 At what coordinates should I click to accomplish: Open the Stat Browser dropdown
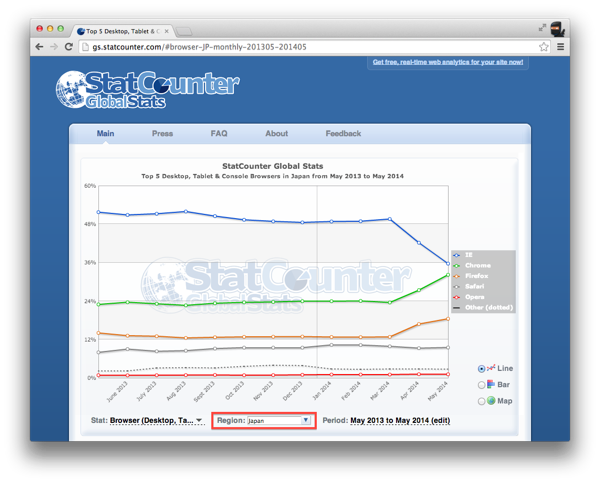[156, 420]
